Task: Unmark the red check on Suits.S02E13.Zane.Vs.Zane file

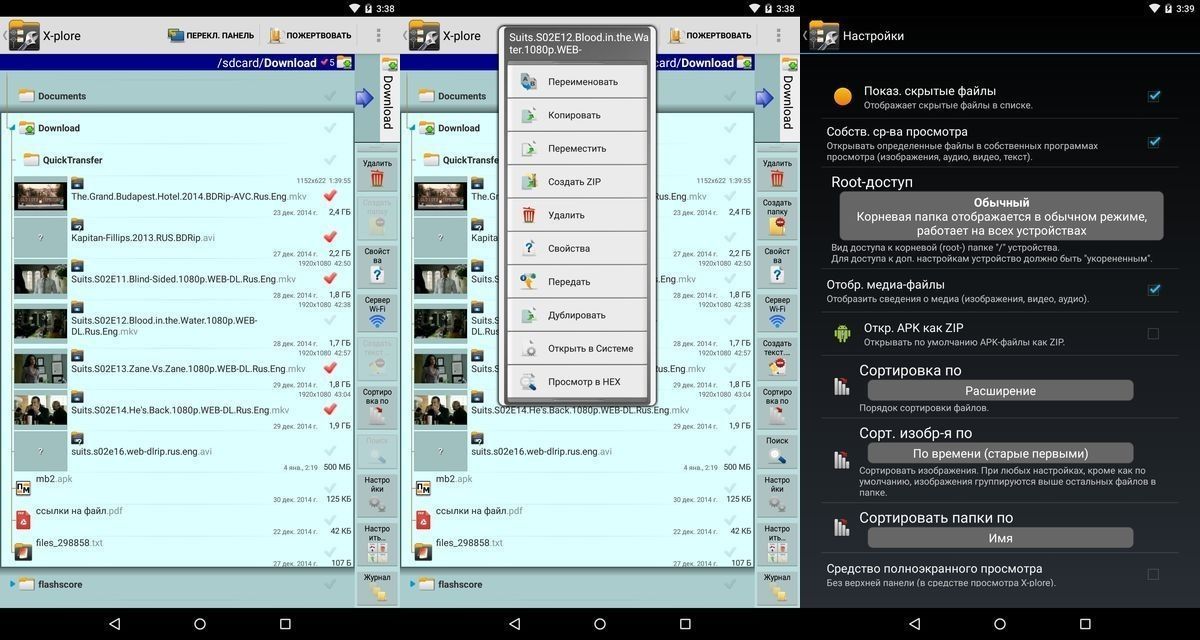Action: pyautogui.click(x=330, y=368)
